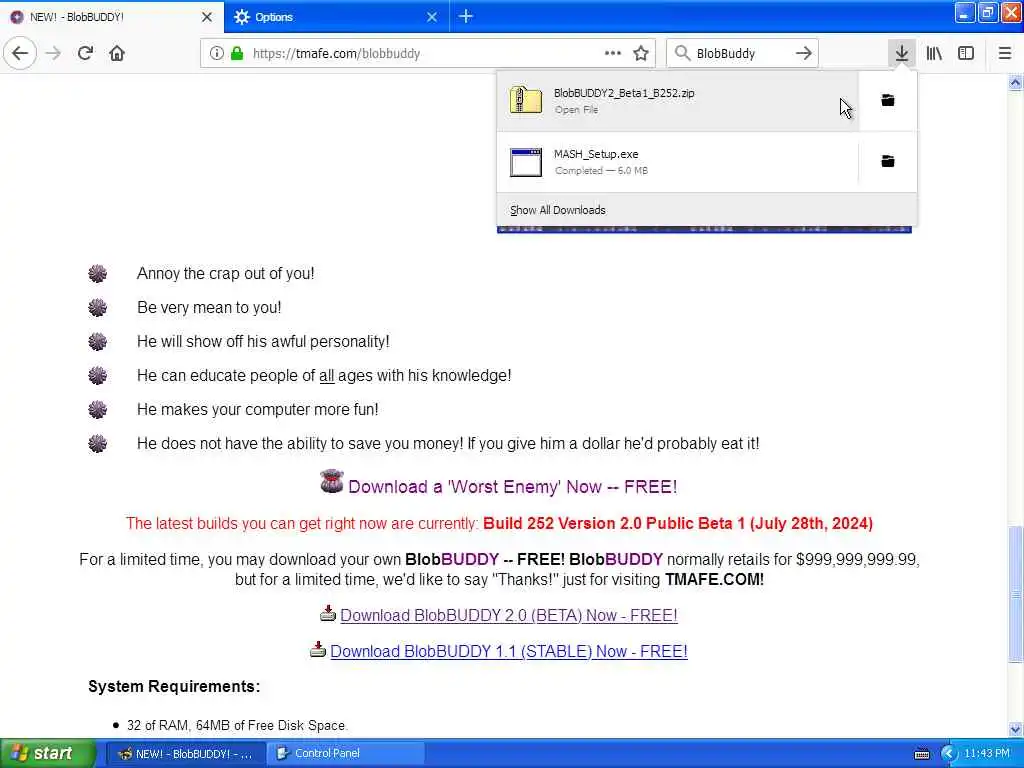Click the BlobBuddy search box

click(741, 54)
